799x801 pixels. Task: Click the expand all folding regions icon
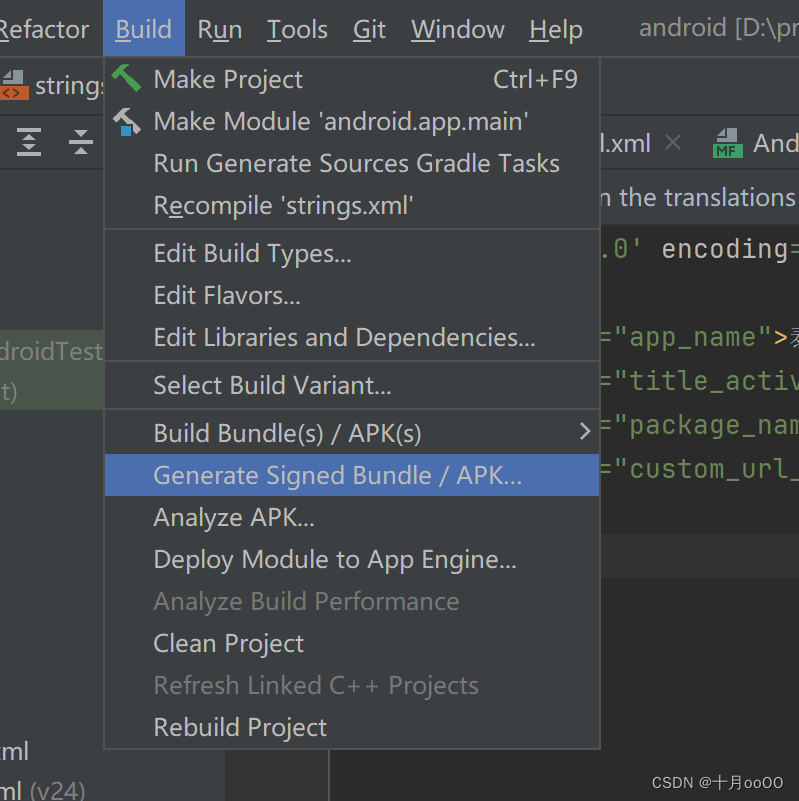coord(27,142)
